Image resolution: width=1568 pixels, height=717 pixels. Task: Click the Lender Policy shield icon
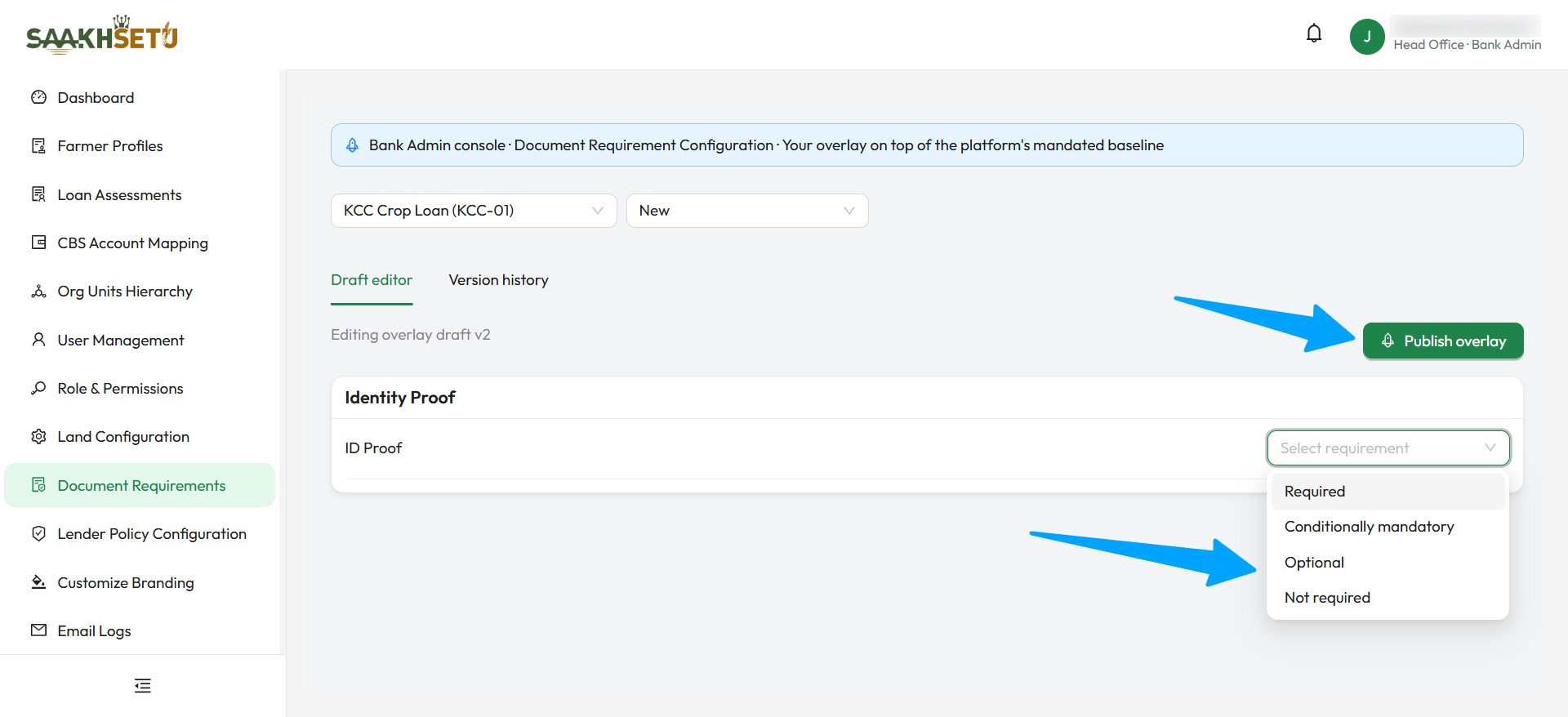coord(38,534)
